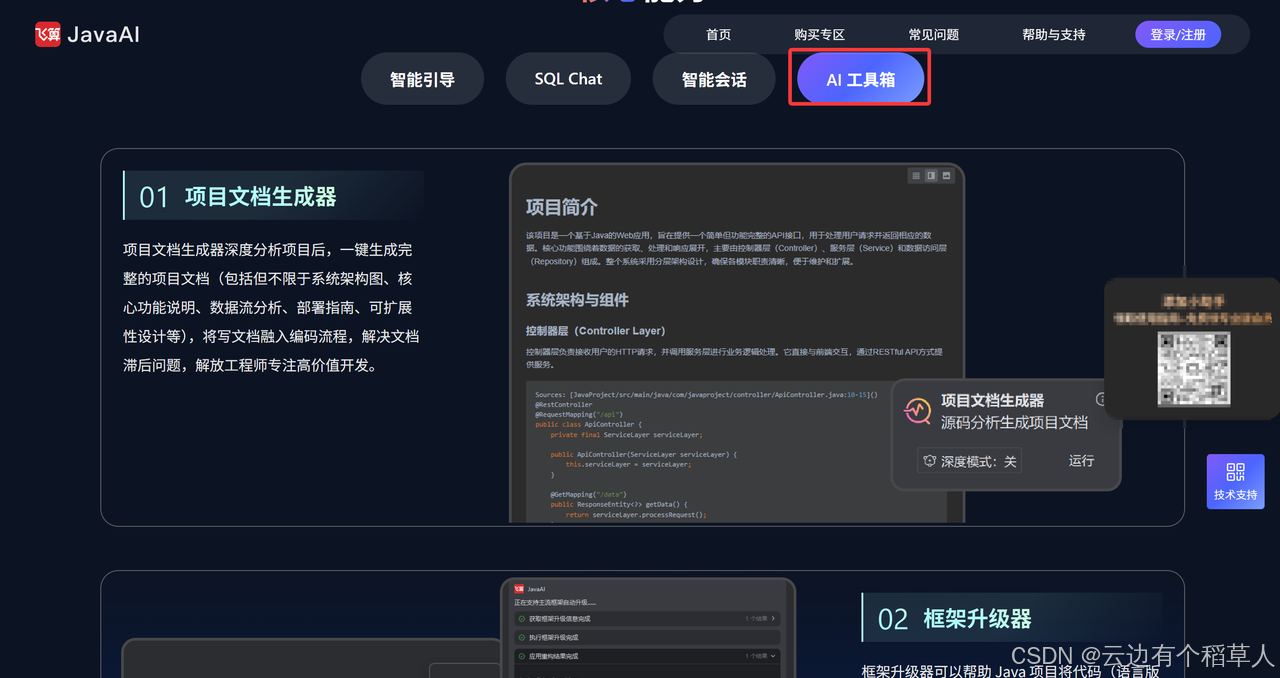Click 源码分析生成项目文档 subtitle in the popup
Viewport: 1280px width, 678px height.
(x=1014, y=422)
